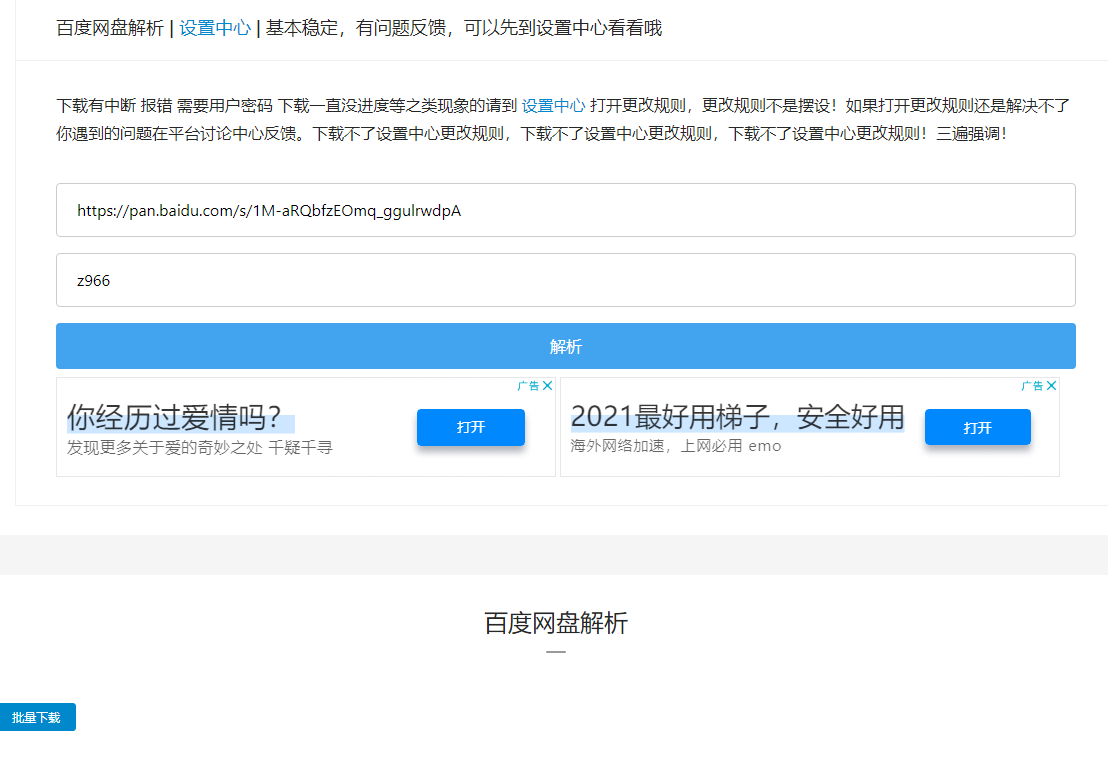Click 广告 info icon on 梯子 ad
The width and height of the screenshot is (1108, 781).
coord(1032,386)
